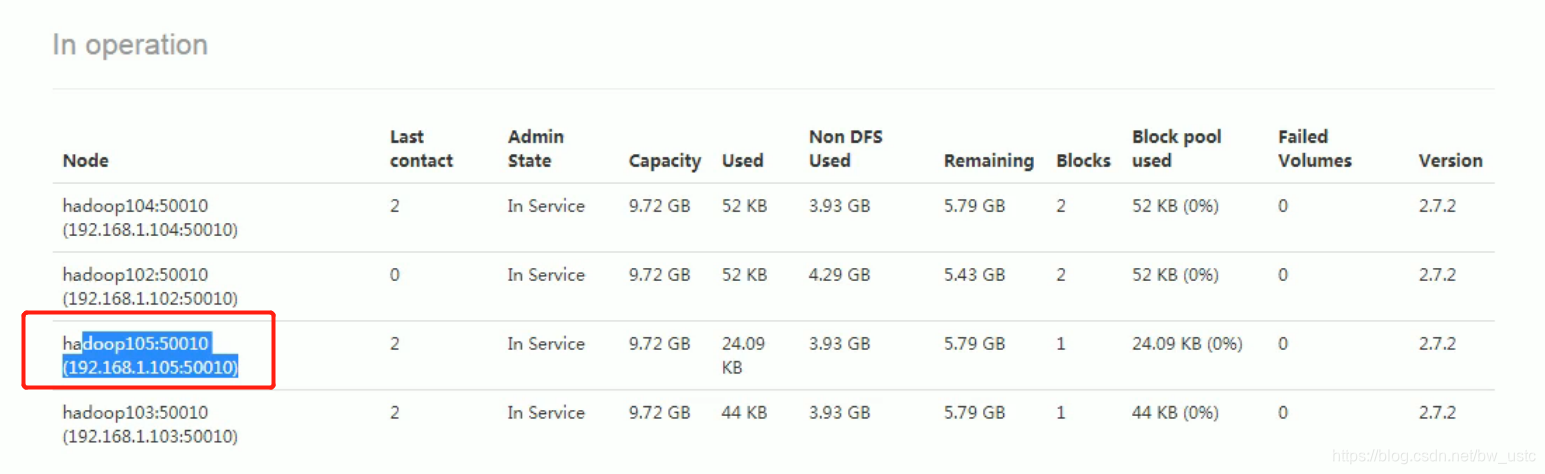Click the In operation section heading
The image size is (1545, 474).
click(x=130, y=45)
